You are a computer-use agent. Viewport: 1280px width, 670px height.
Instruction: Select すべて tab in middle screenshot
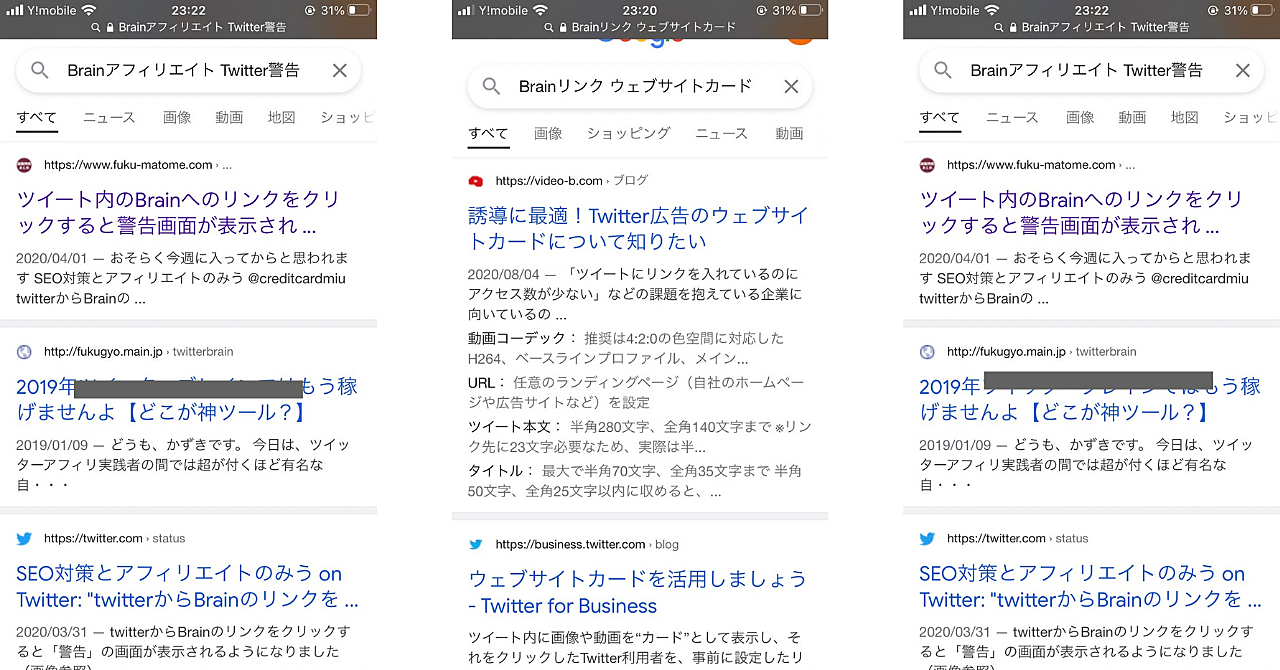[x=488, y=133]
